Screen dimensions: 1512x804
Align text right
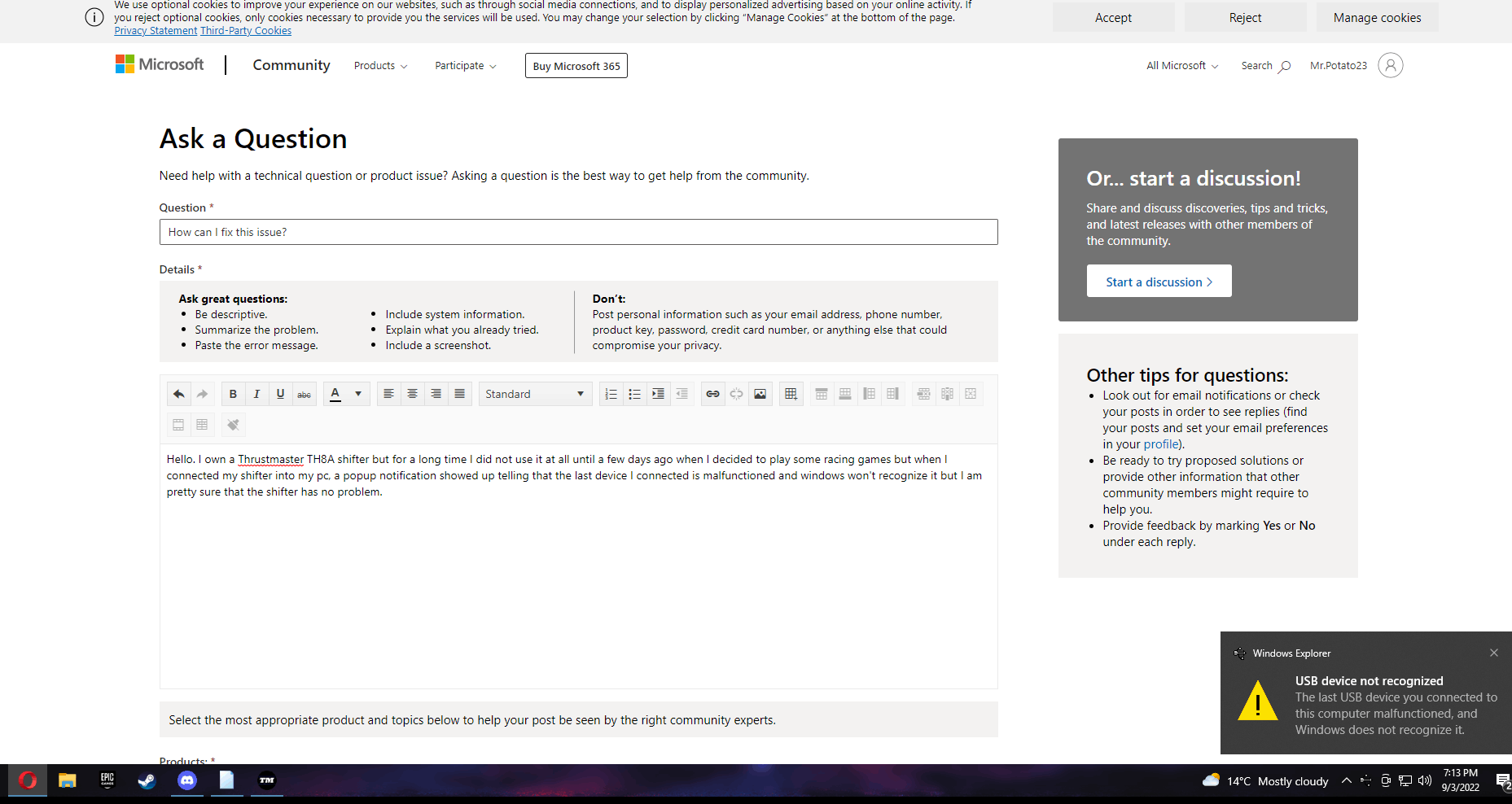pyautogui.click(x=436, y=394)
